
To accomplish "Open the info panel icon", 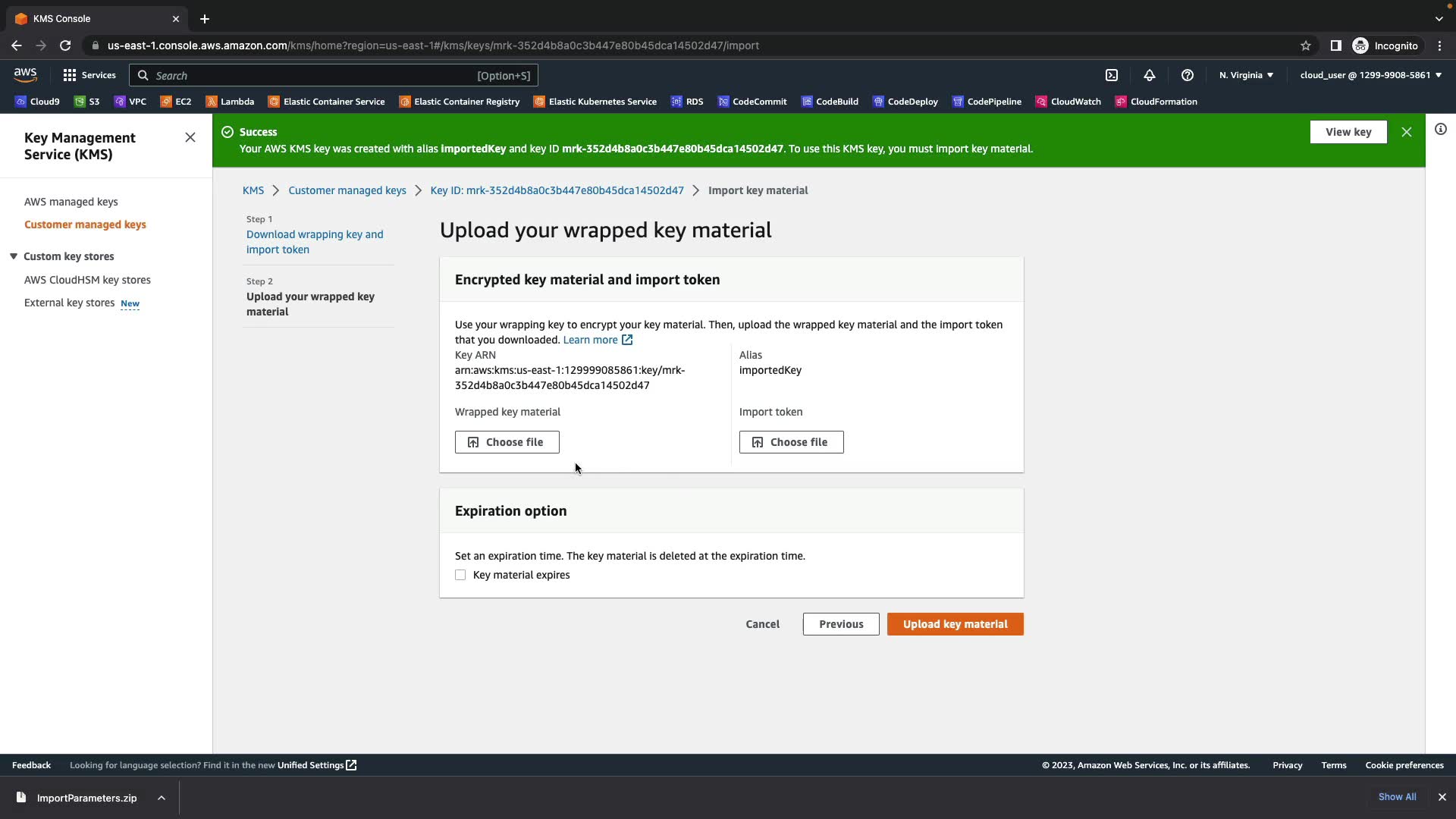I will pyautogui.click(x=1441, y=130).
